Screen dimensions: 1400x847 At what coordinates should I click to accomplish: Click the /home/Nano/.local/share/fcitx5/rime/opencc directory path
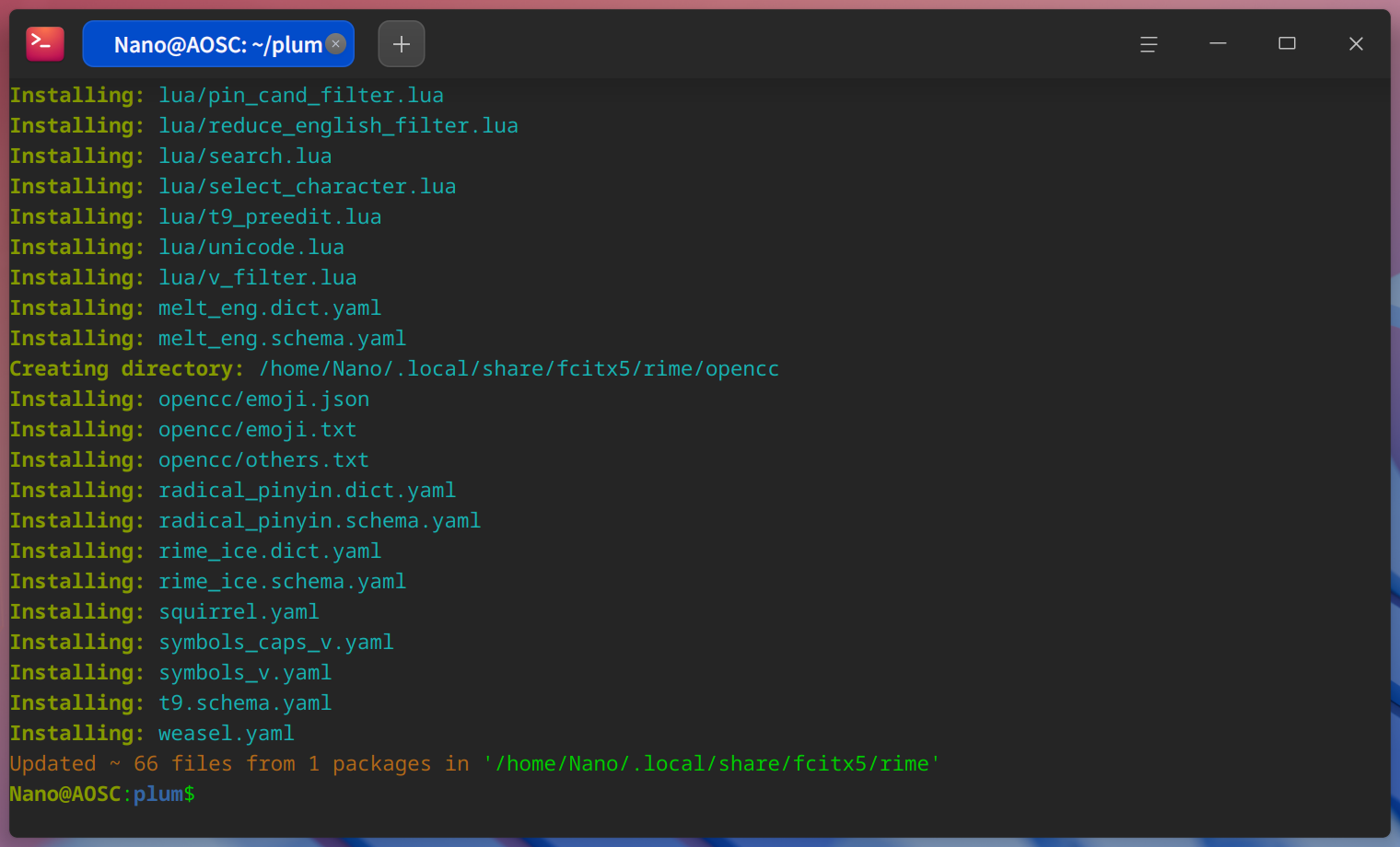[x=519, y=369]
